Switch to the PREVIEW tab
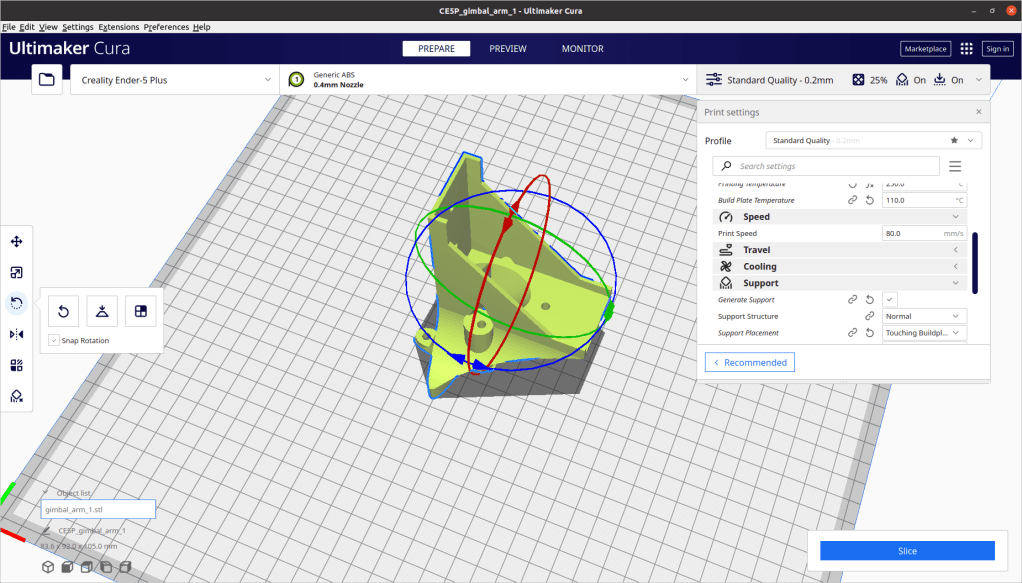1022x583 pixels. pyautogui.click(x=508, y=48)
